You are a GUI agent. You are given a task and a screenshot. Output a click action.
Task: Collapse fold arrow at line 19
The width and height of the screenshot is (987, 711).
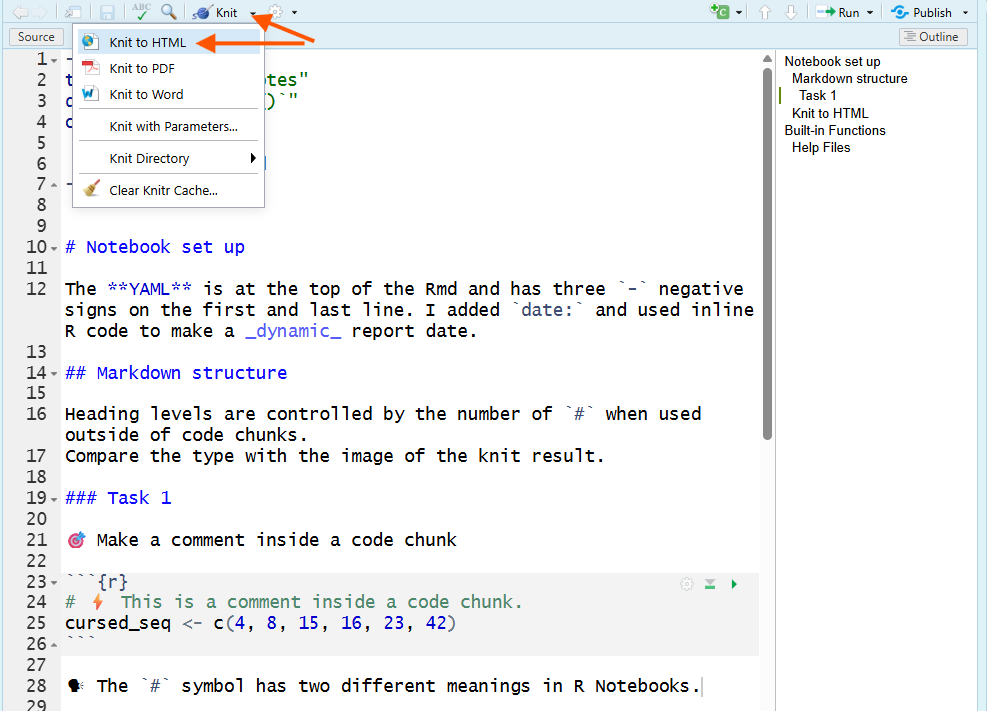(x=54, y=500)
